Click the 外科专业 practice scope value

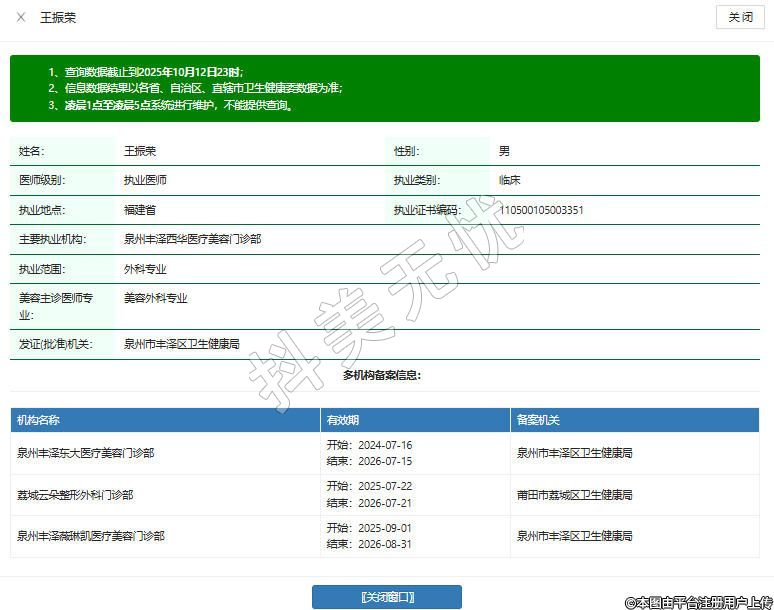(145, 269)
